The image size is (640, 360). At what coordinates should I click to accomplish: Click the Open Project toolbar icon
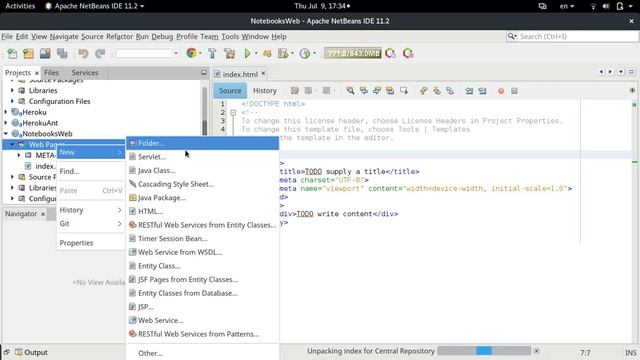pos(45,53)
